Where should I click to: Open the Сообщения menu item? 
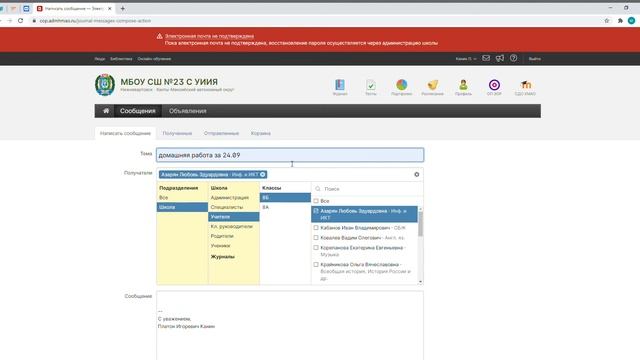[x=138, y=111]
